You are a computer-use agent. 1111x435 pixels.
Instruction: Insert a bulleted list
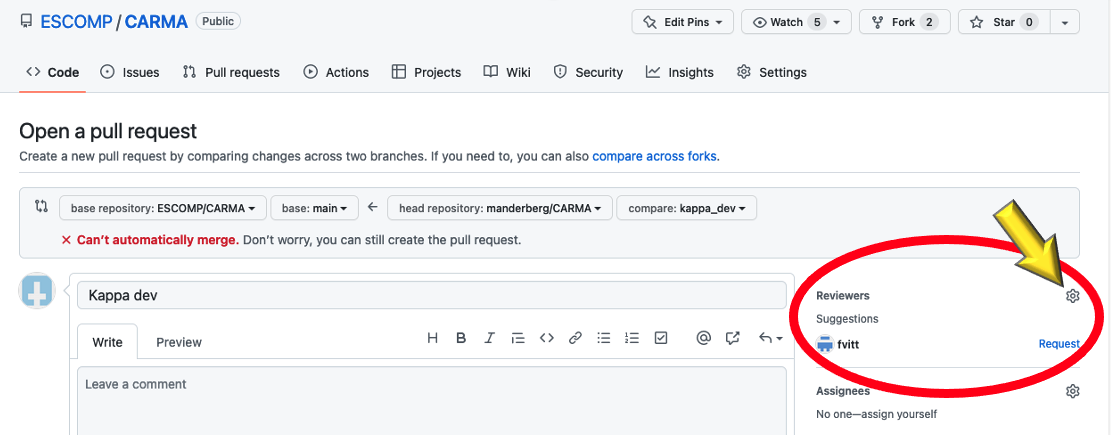603,338
